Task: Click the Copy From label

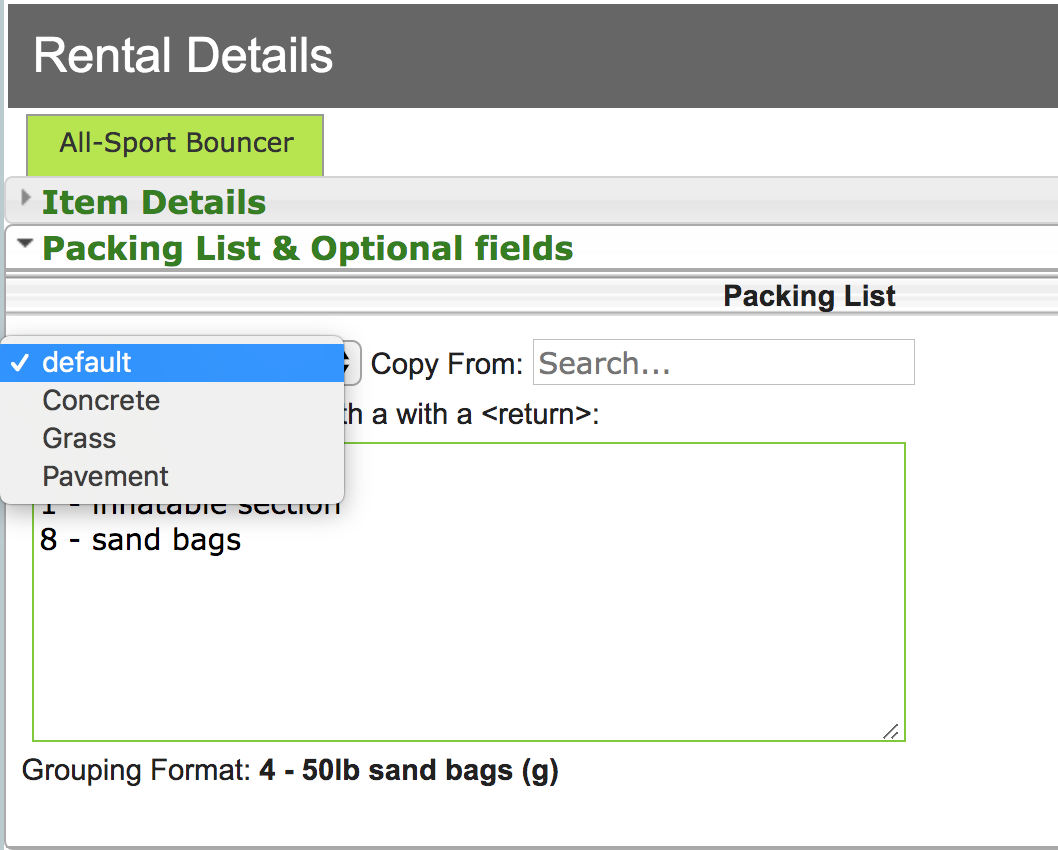Action: 446,363
